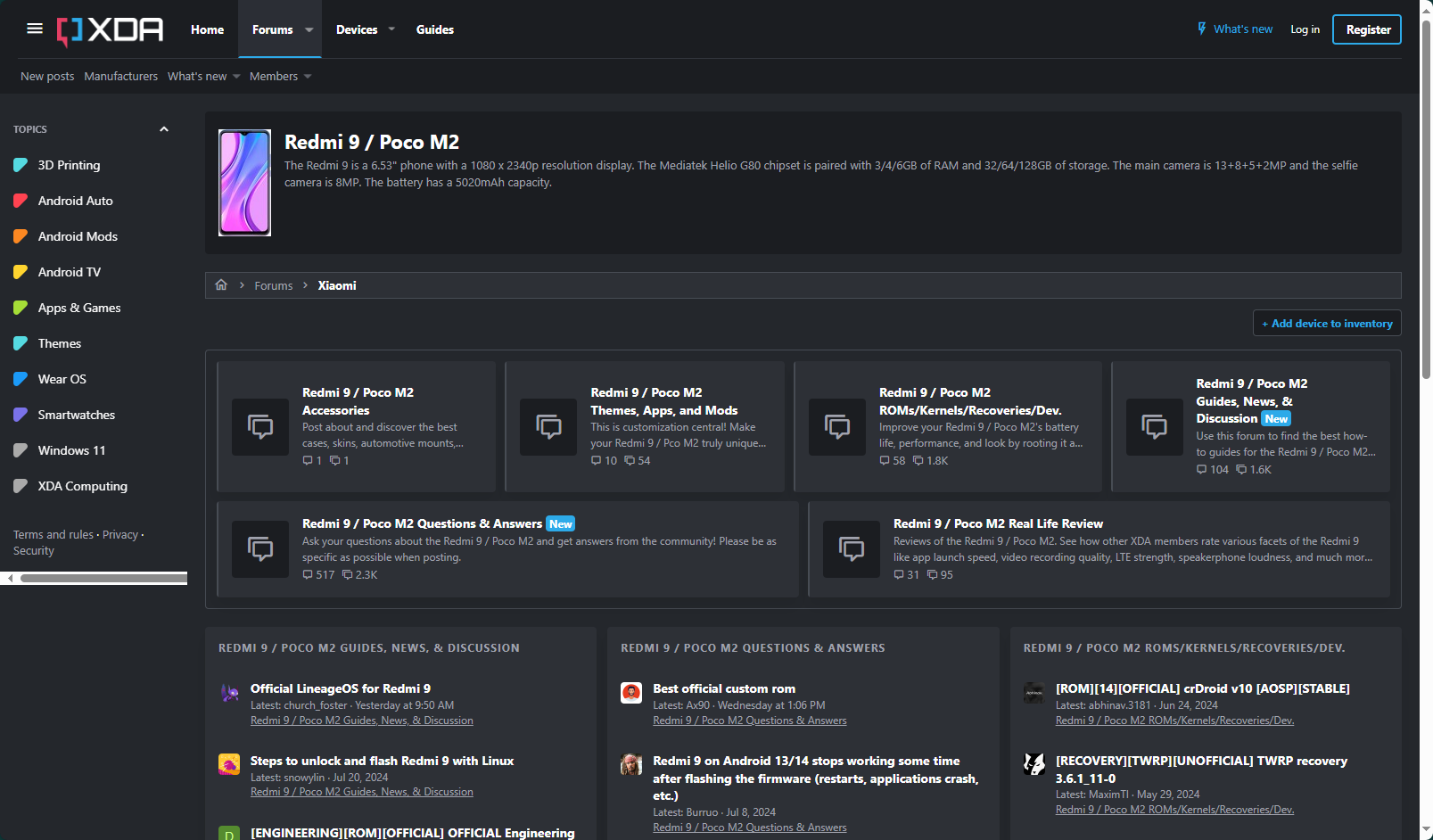The width and height of the screenshot is (1433, 840).
Task: Click the XDA logo
Action: point(111,29)
